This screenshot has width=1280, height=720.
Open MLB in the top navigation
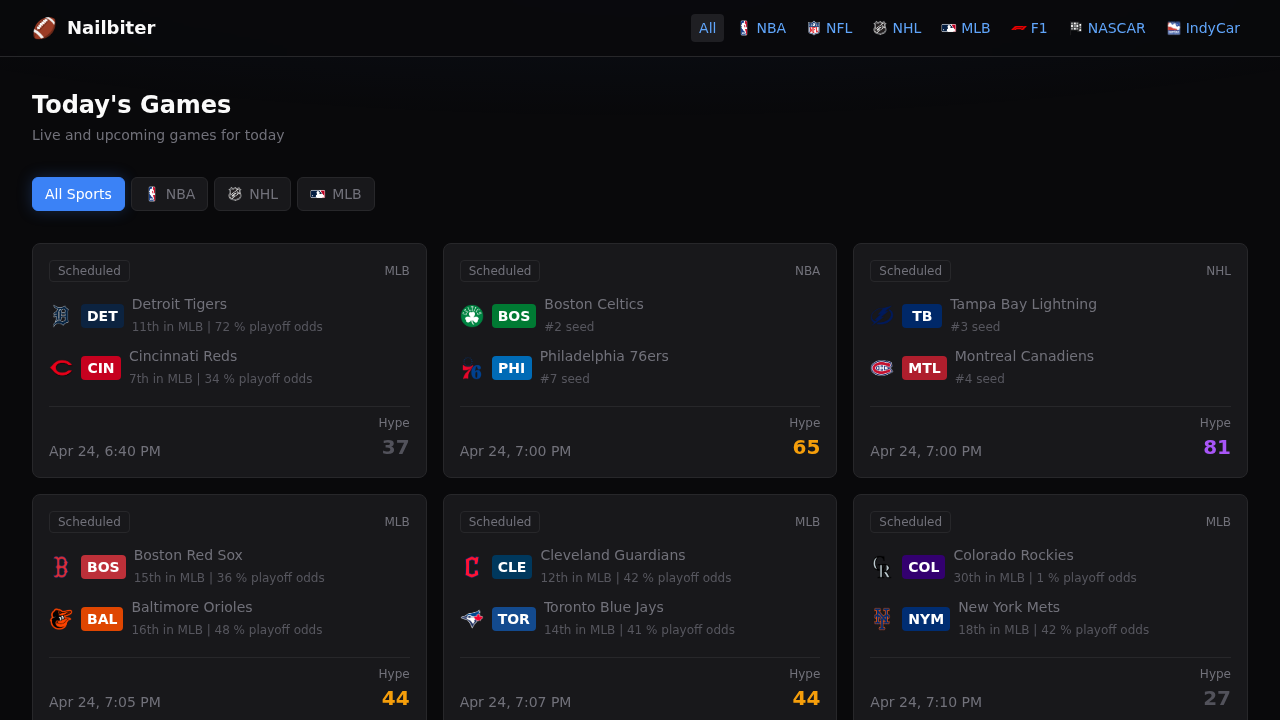tap(966, 28)
